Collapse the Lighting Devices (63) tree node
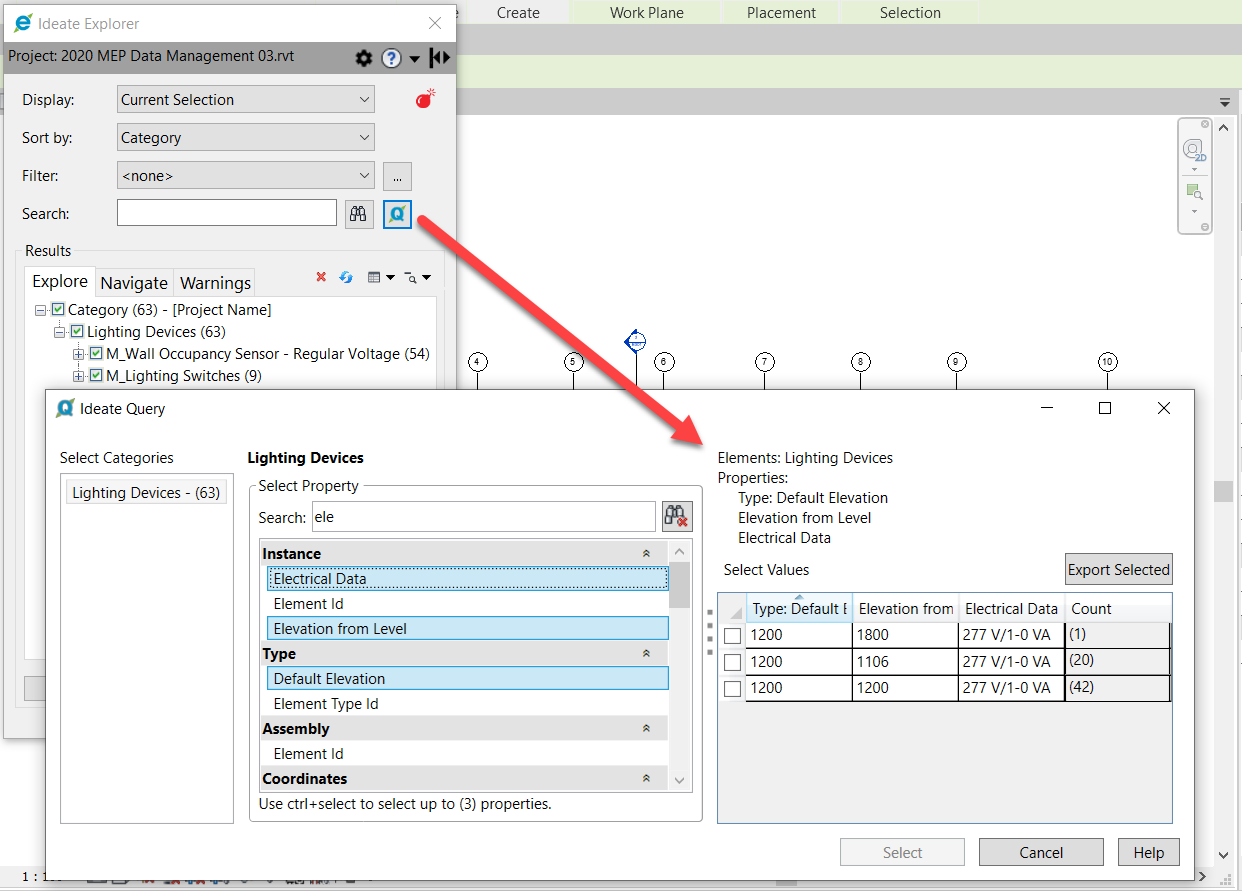This screenshot has height=891, width=1242. pos(59,332)
